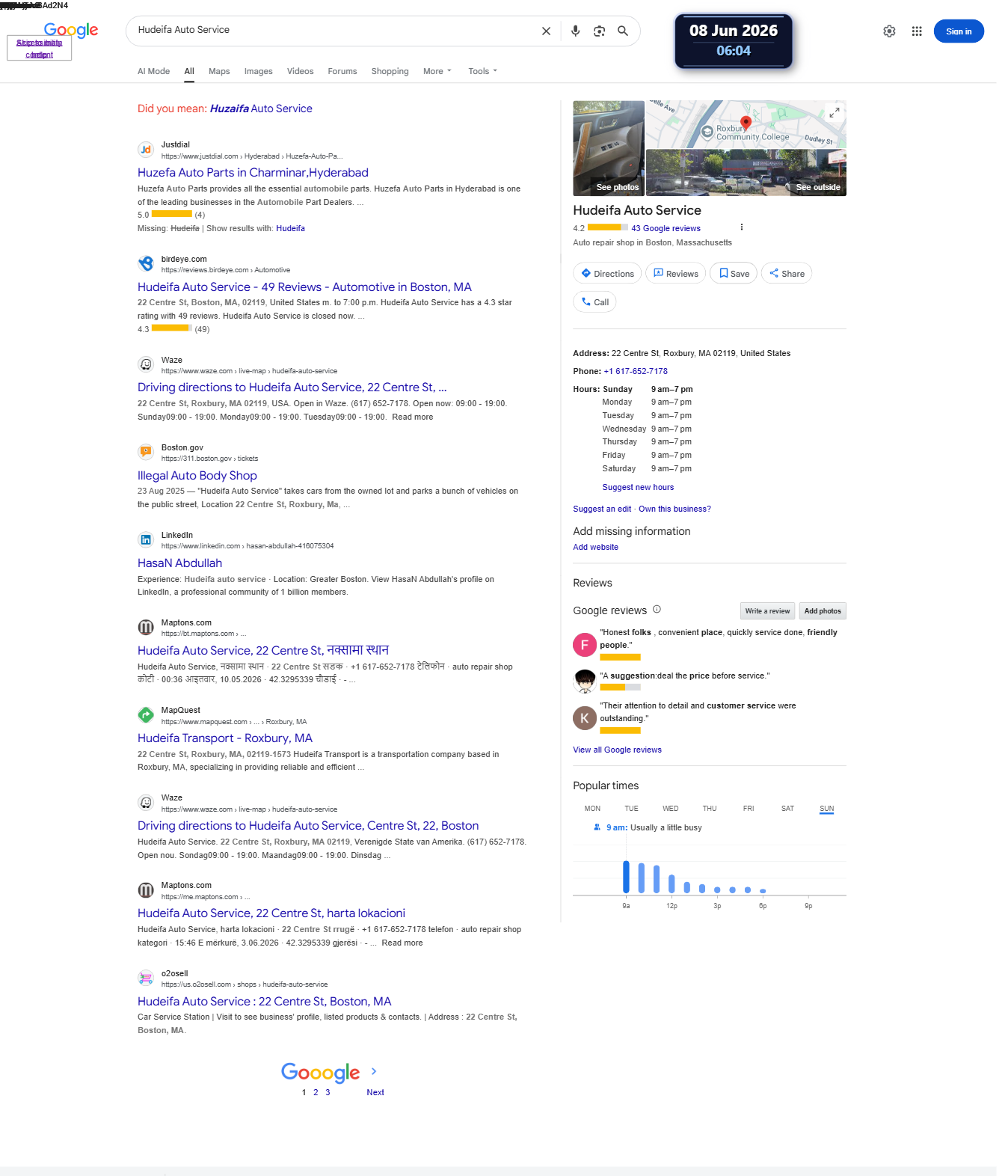Switch to AI Mode tab
The width and height of the screenshot is (1008, 1176).
pyautogui.click(x=153, y=71)
